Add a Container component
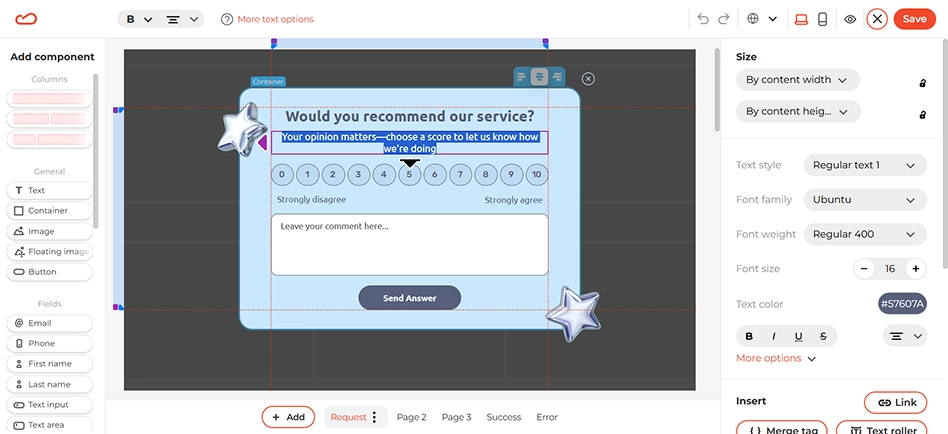Image resolution: width=948 pixels, height=434 pixels. point(50,211)
